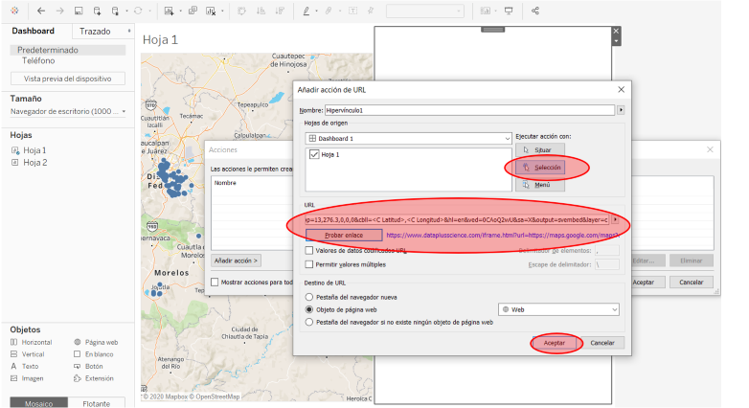Click the Show Me chart icon in toolbar
This screenshot has height=408, width=749.
485,11
